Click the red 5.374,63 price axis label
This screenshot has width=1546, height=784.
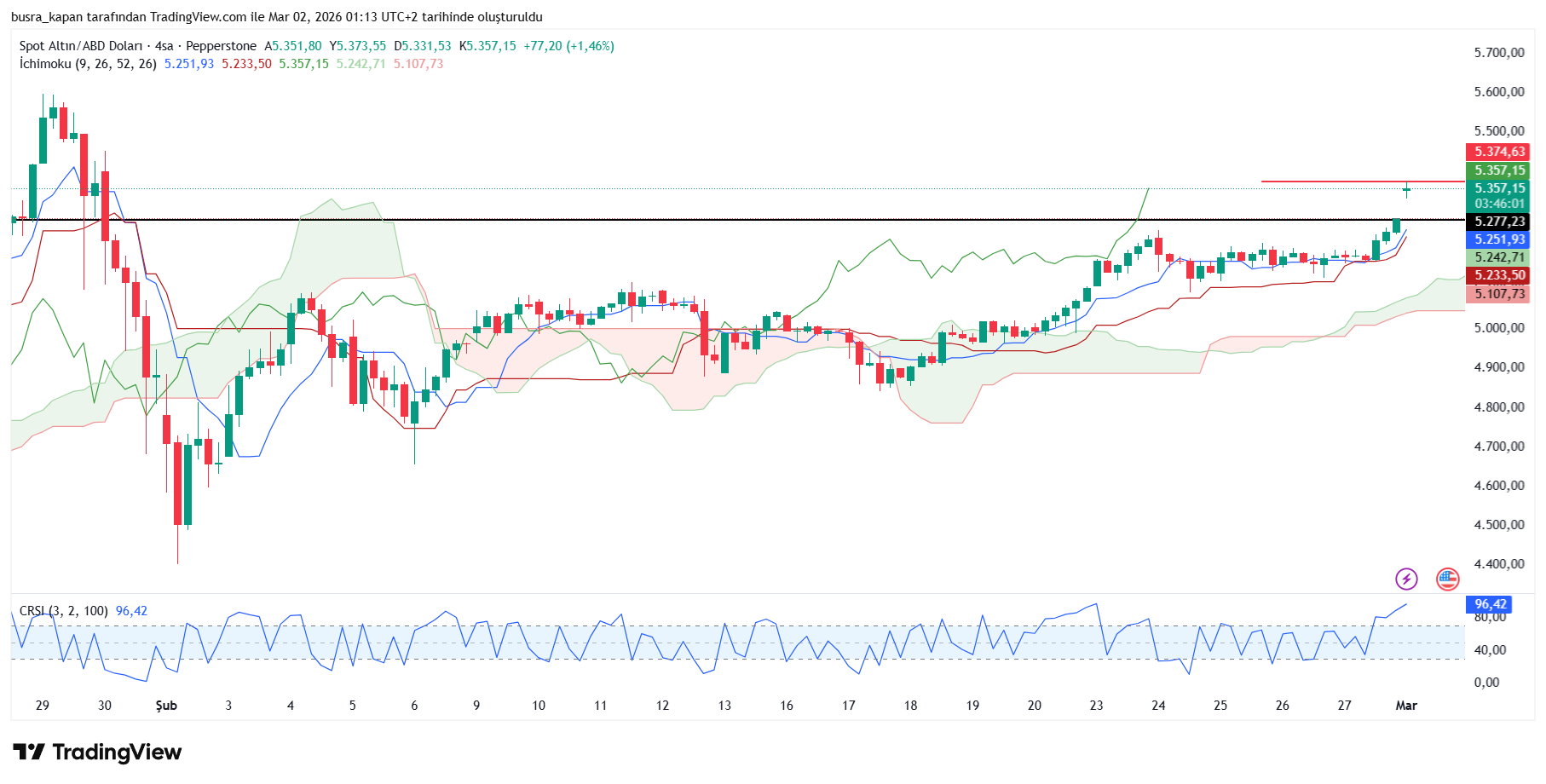(x=1499, y=152)
